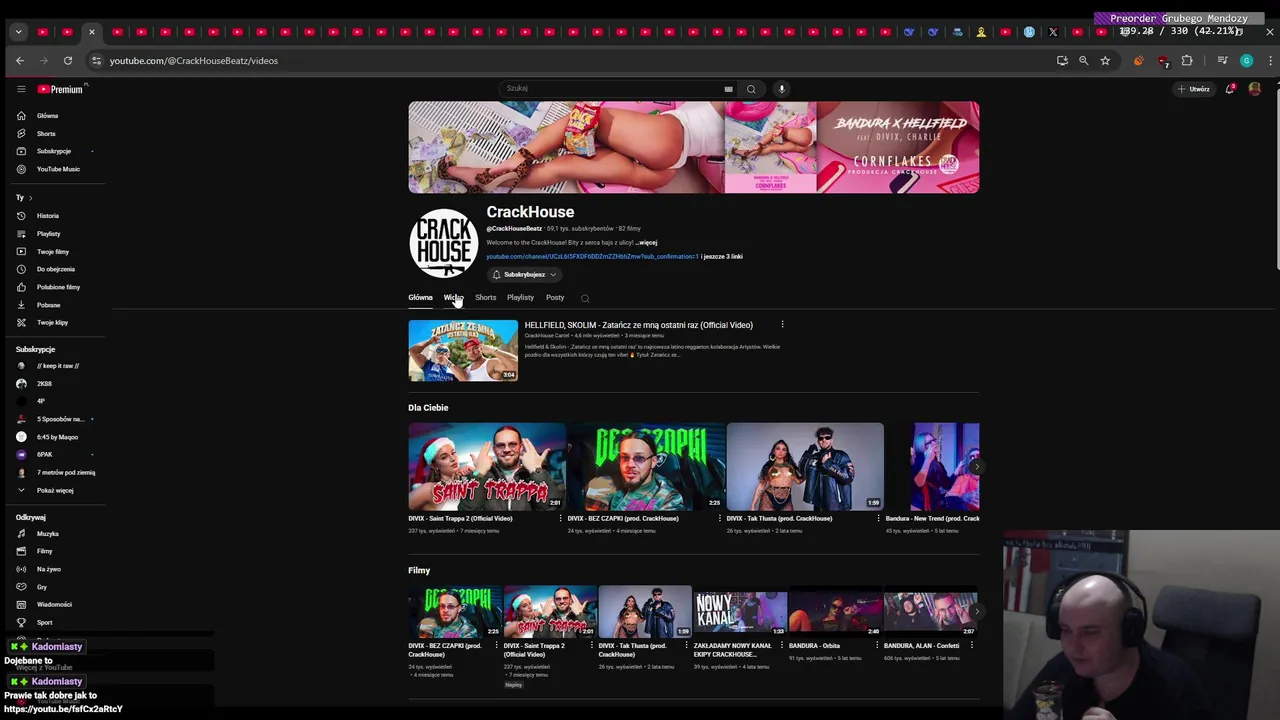The width and height of the screenshot is (1280, 720).
Task: Open DIVIX - BEZ CZAPKI thumbnail in Dla Ciebie
Action: pos(646,467)
